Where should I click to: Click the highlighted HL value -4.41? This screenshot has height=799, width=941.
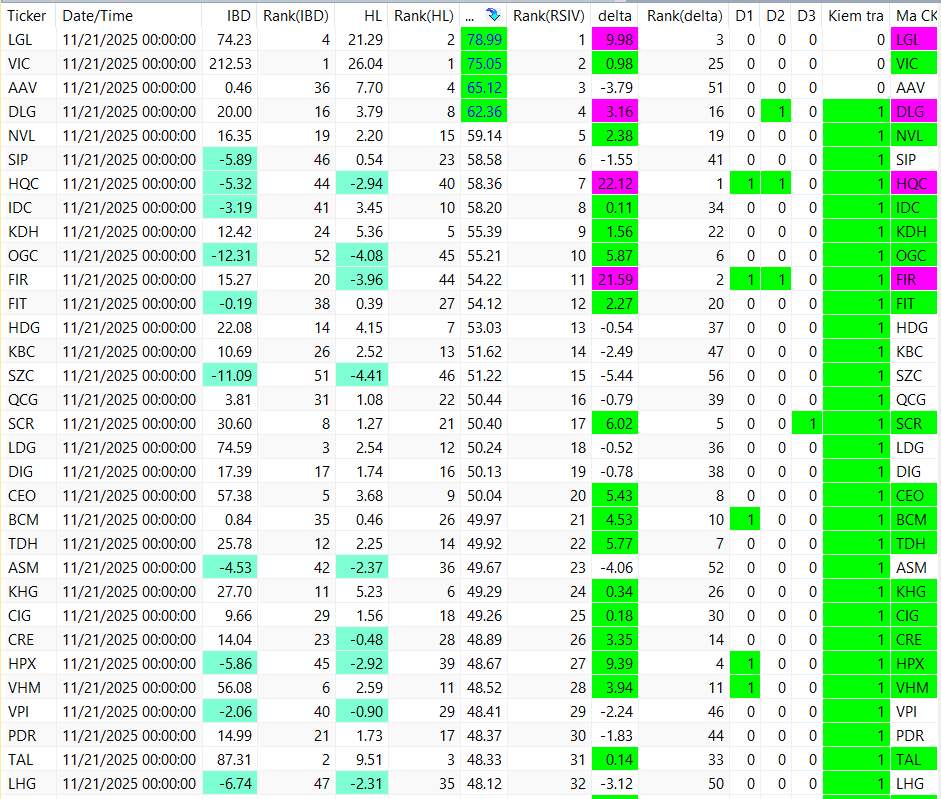(362, 376)
